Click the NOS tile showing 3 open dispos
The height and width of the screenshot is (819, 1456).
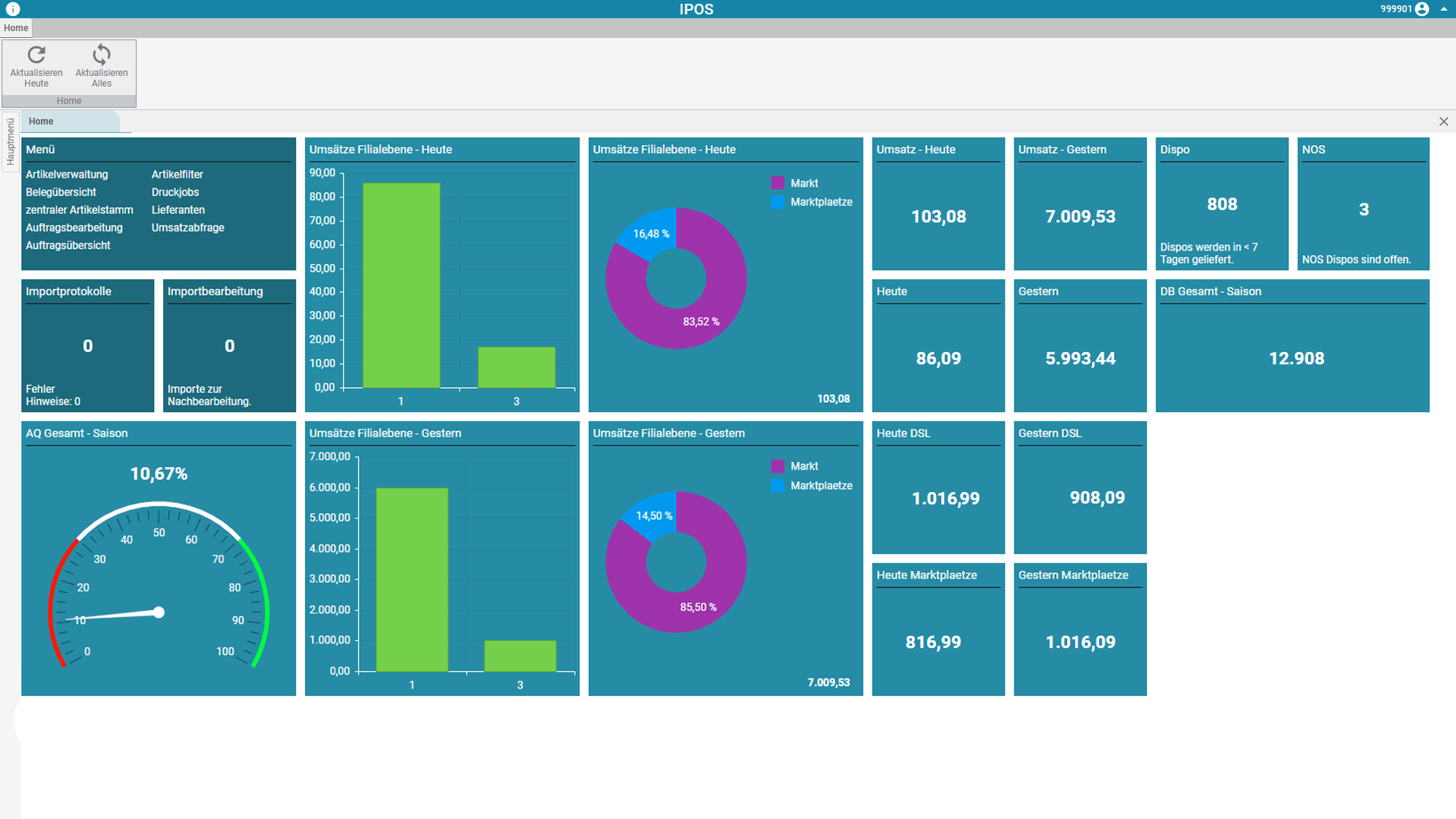click(1362, 203)
